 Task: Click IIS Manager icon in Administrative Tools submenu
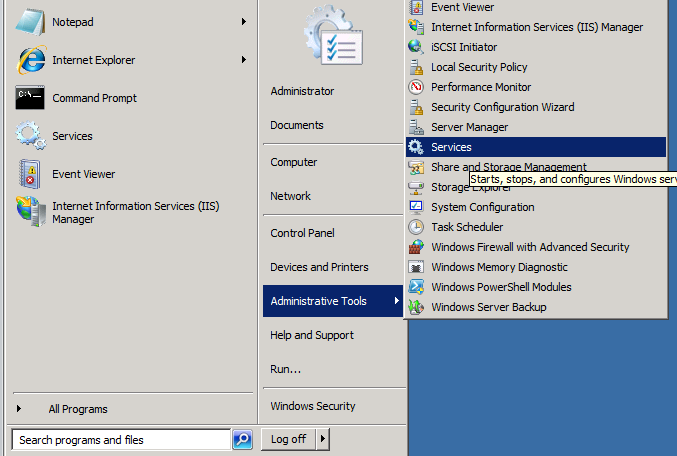coord(416,27)
